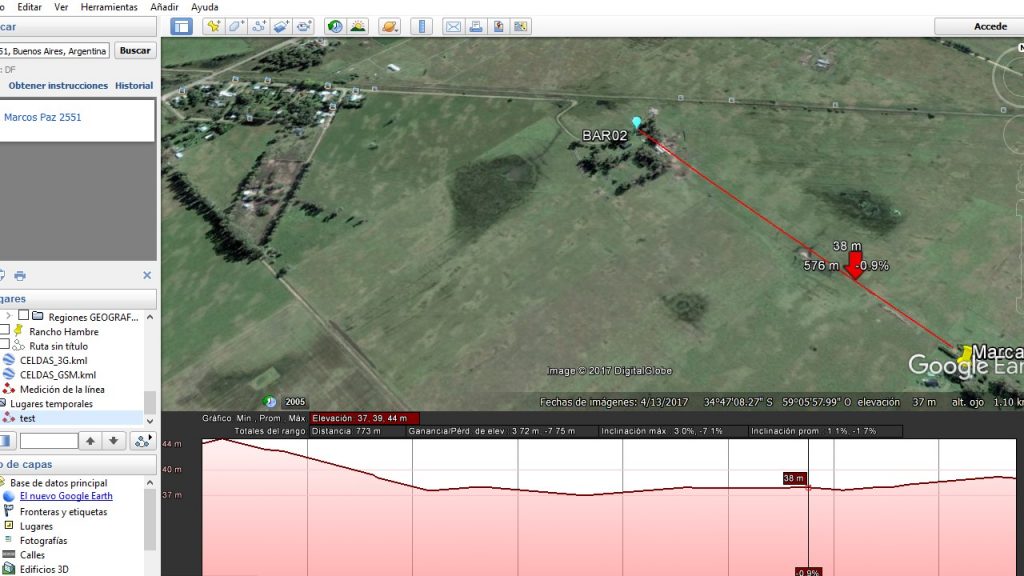Select Fronteras y etiquetas layer
Screen dimensions: 1024x576
[63, 512]
